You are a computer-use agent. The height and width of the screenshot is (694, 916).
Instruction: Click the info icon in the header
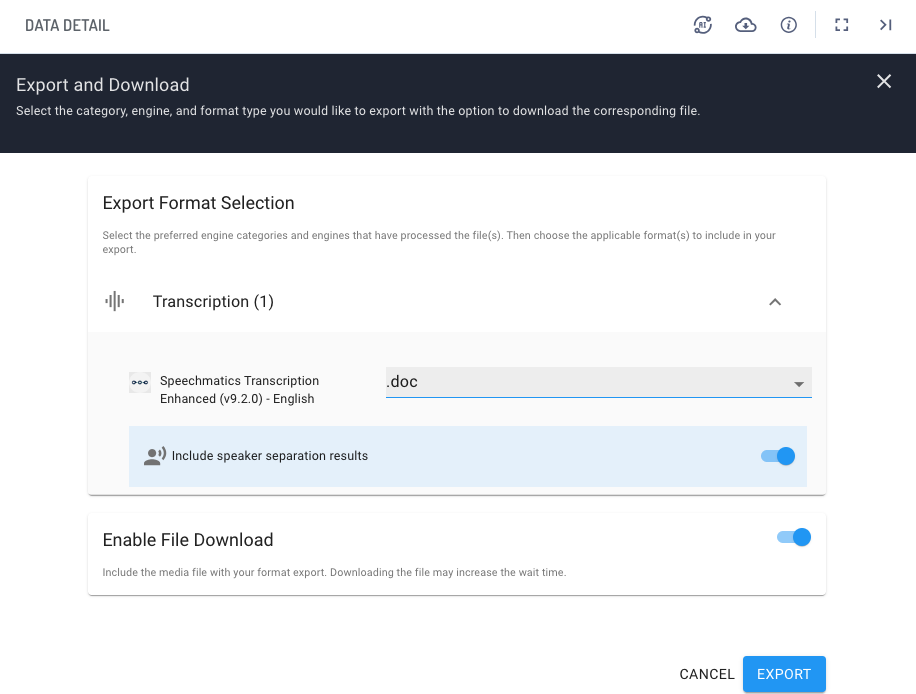point(788,25)
